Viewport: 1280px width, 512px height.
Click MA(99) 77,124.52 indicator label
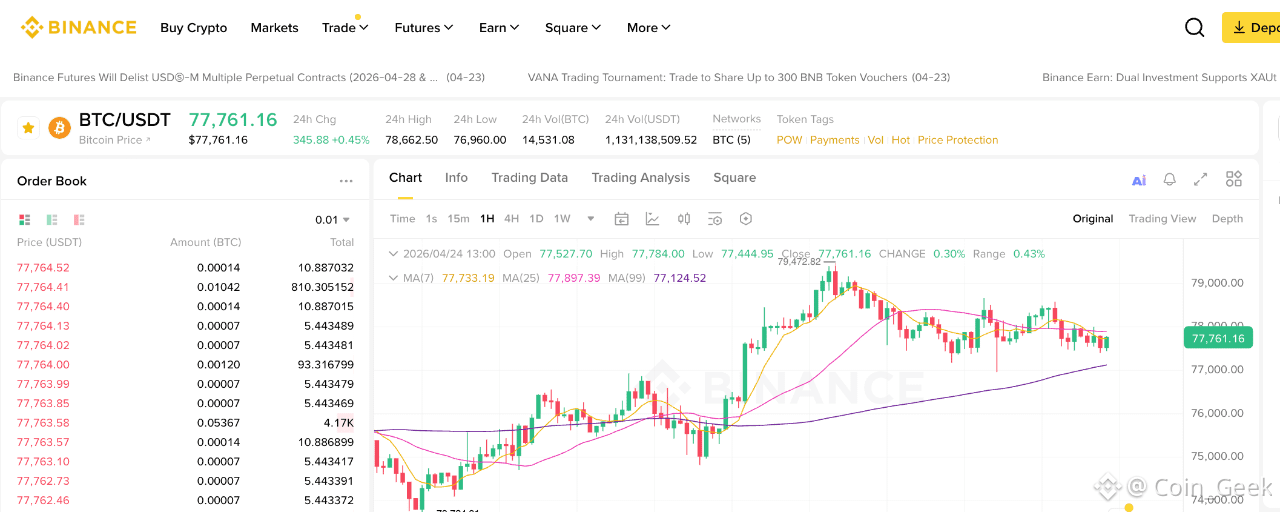pos(657,278)
